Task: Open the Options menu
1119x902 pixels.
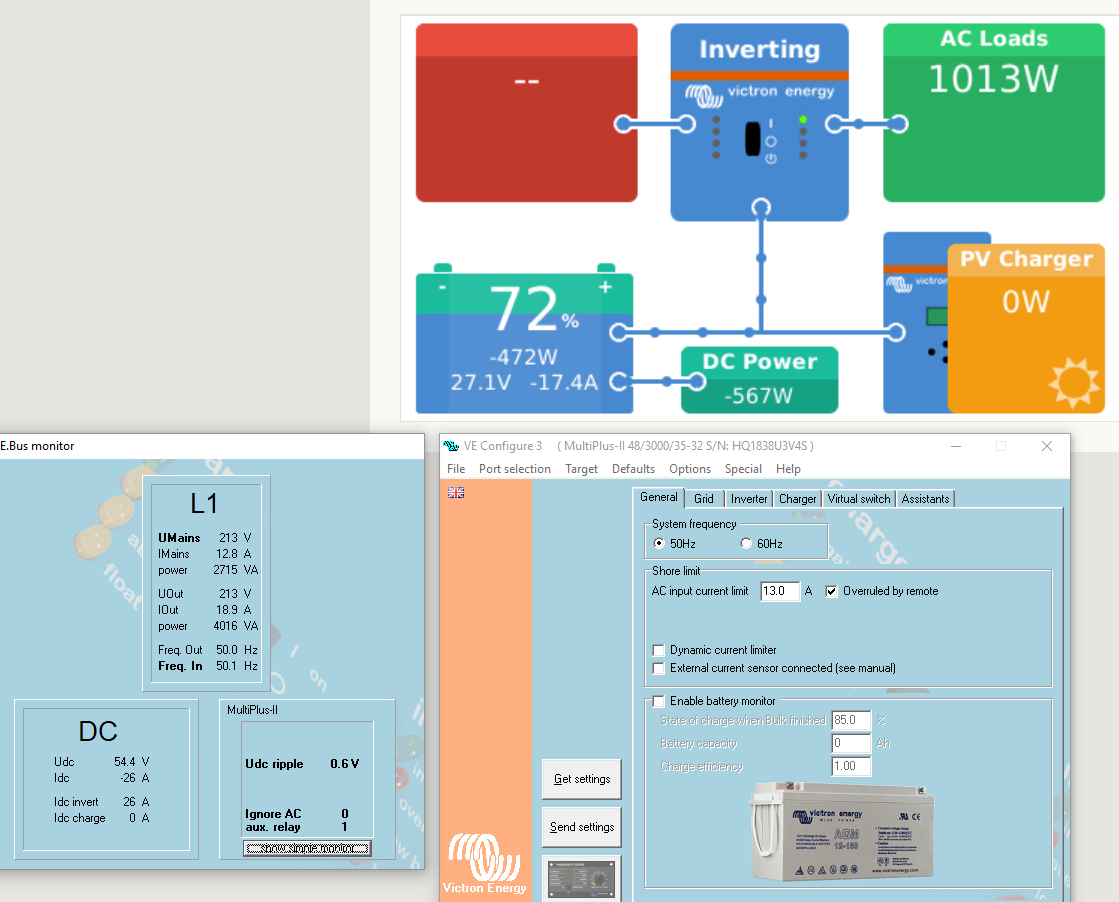Action: [689, 469]
